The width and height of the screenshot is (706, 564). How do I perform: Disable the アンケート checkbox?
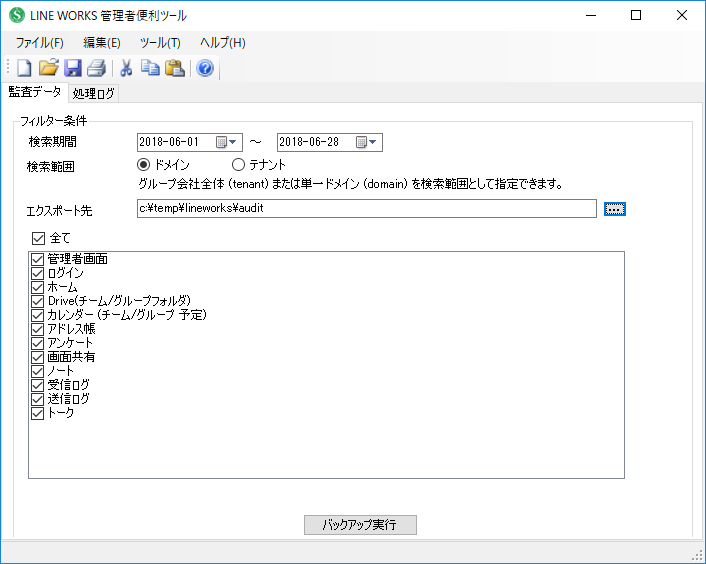37,343
